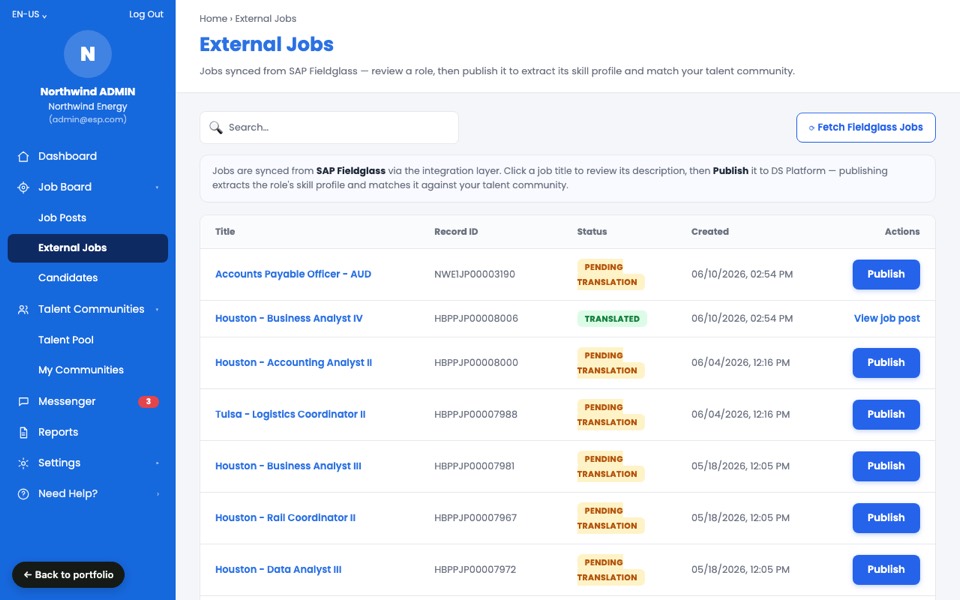Click the admin@esp.com email text
The width and height of the screenshot is (960, 600).
(88, 119)
